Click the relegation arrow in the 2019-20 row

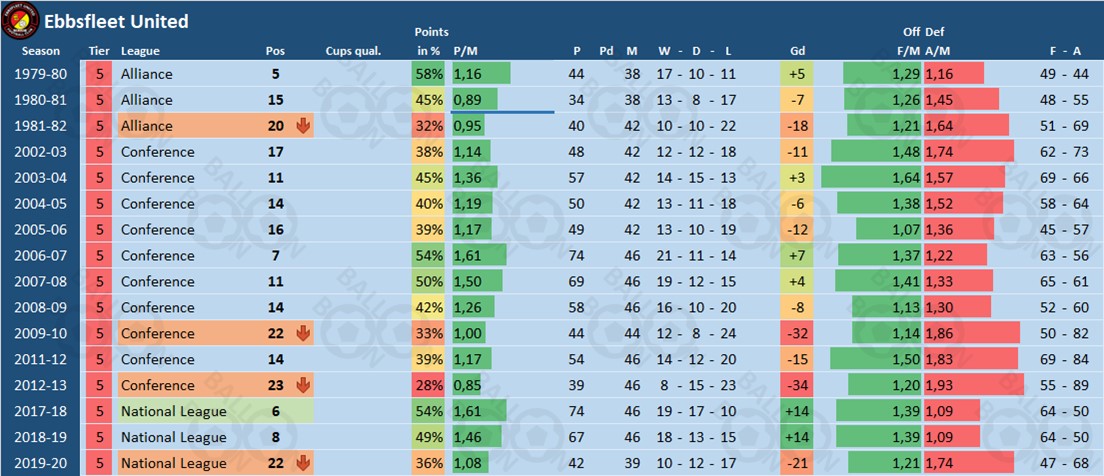click(303, 463)
